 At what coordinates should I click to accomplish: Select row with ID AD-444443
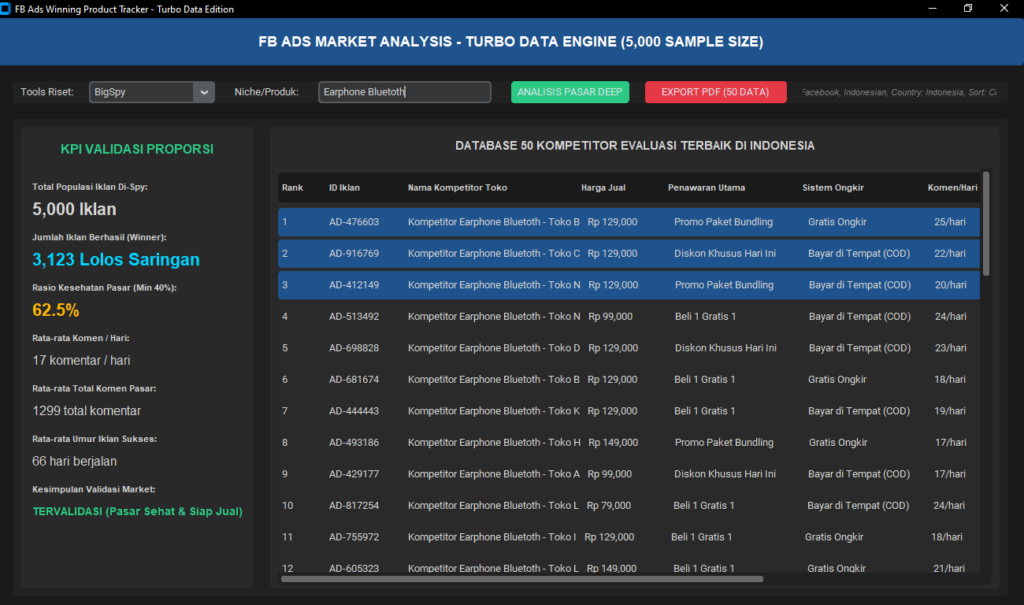pos(629,411)
